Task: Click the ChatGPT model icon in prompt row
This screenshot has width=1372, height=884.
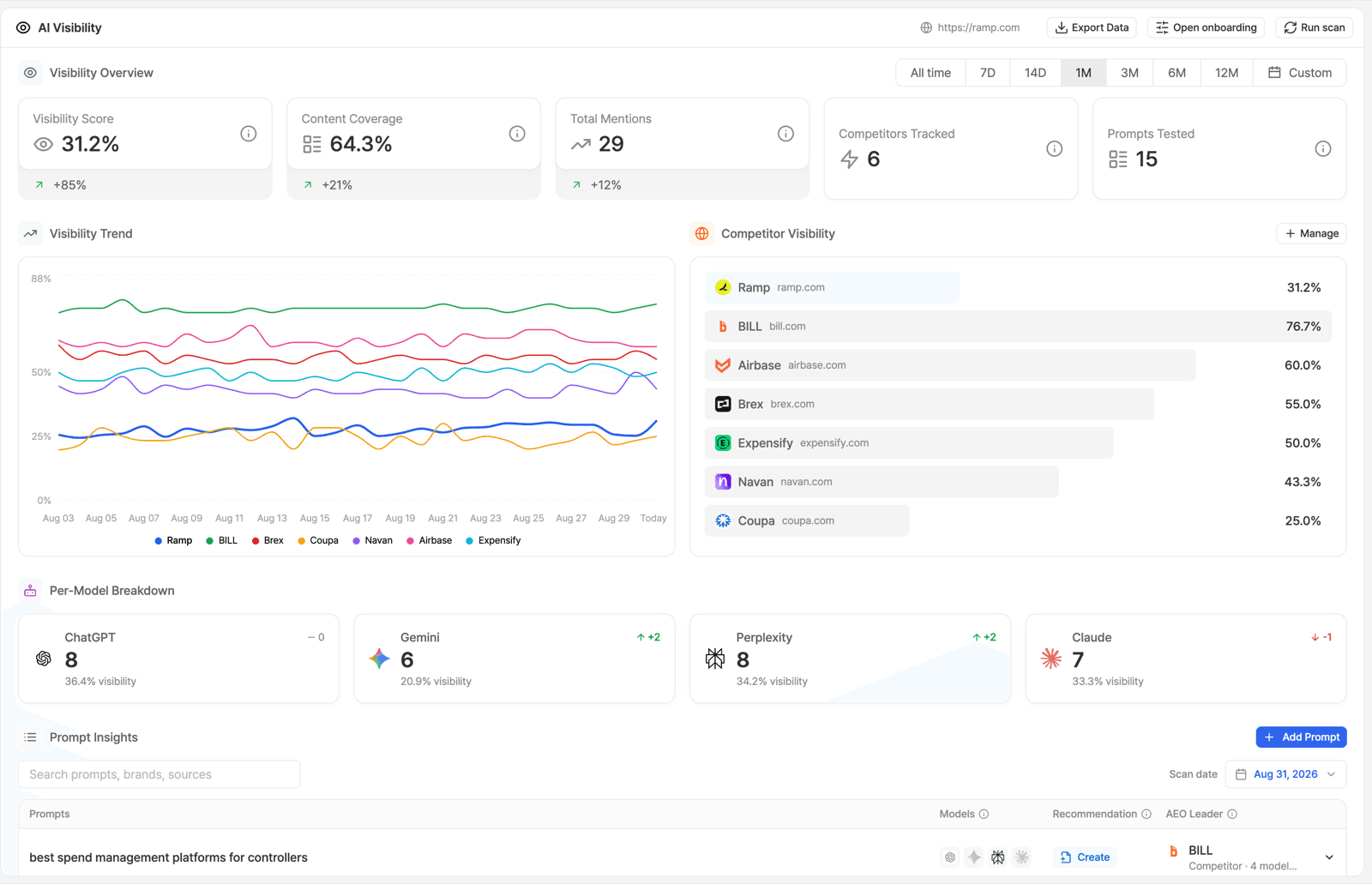Action: pyautogui.click(x=950, y=857)
